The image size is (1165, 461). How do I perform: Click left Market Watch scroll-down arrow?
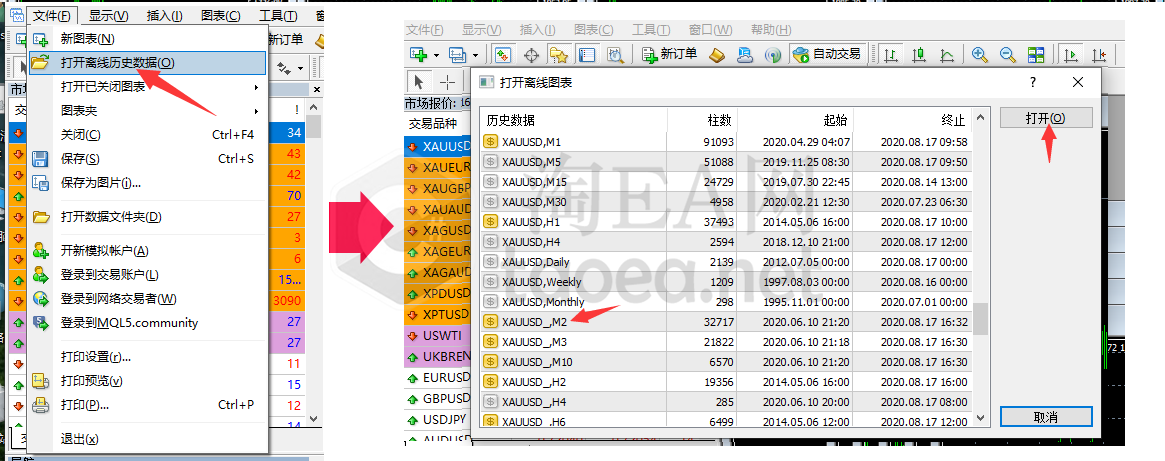[x=314, y=419]
